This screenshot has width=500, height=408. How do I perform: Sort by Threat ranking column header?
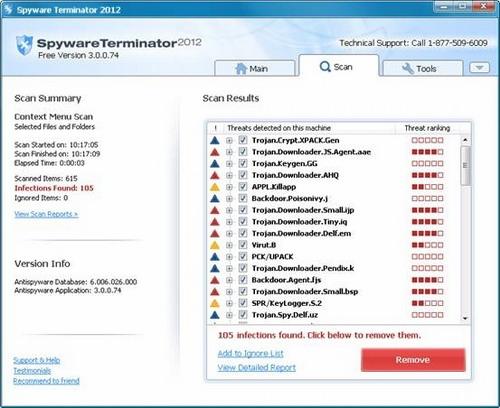(427, 128)
